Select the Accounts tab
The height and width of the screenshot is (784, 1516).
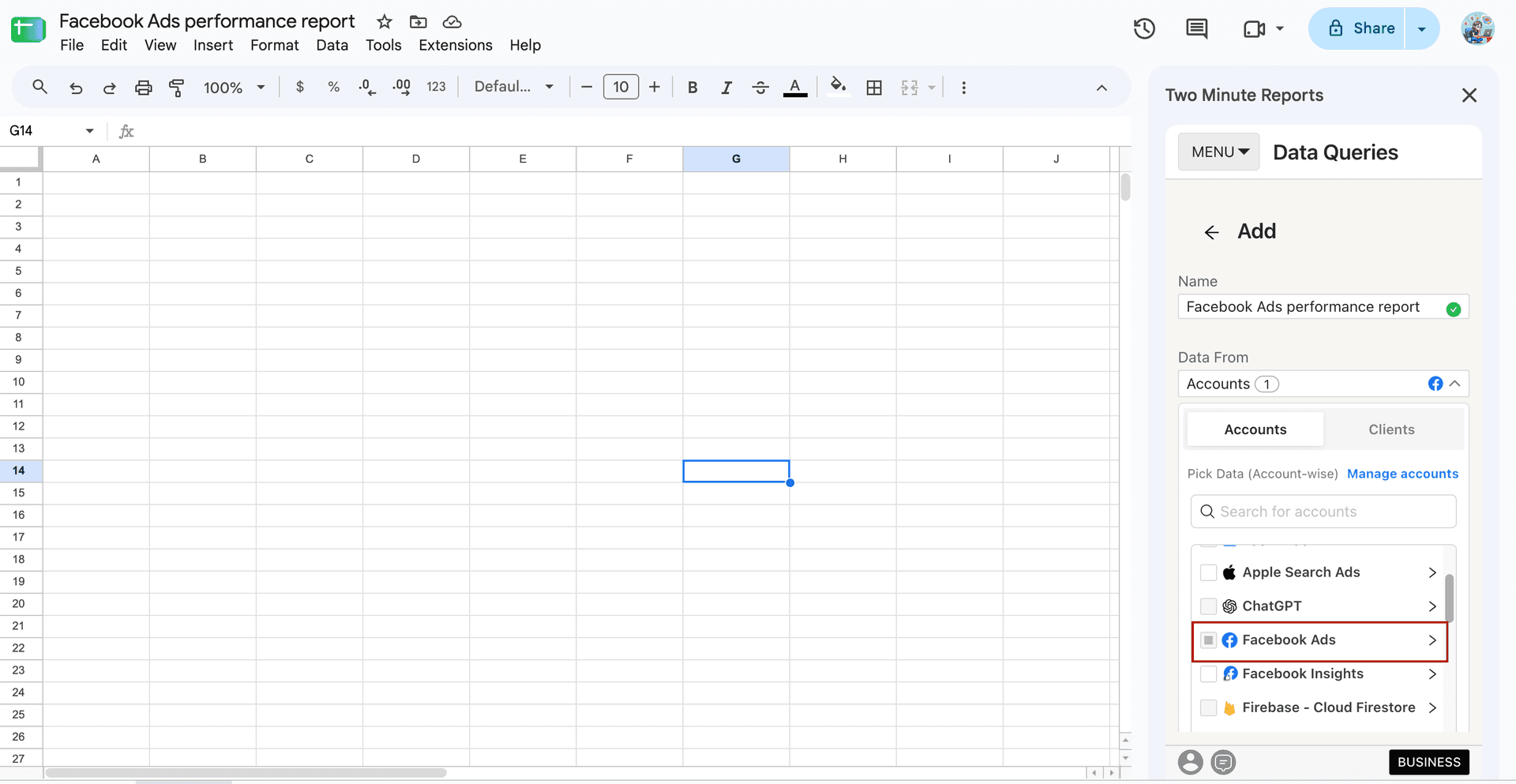pos(1255,430)
